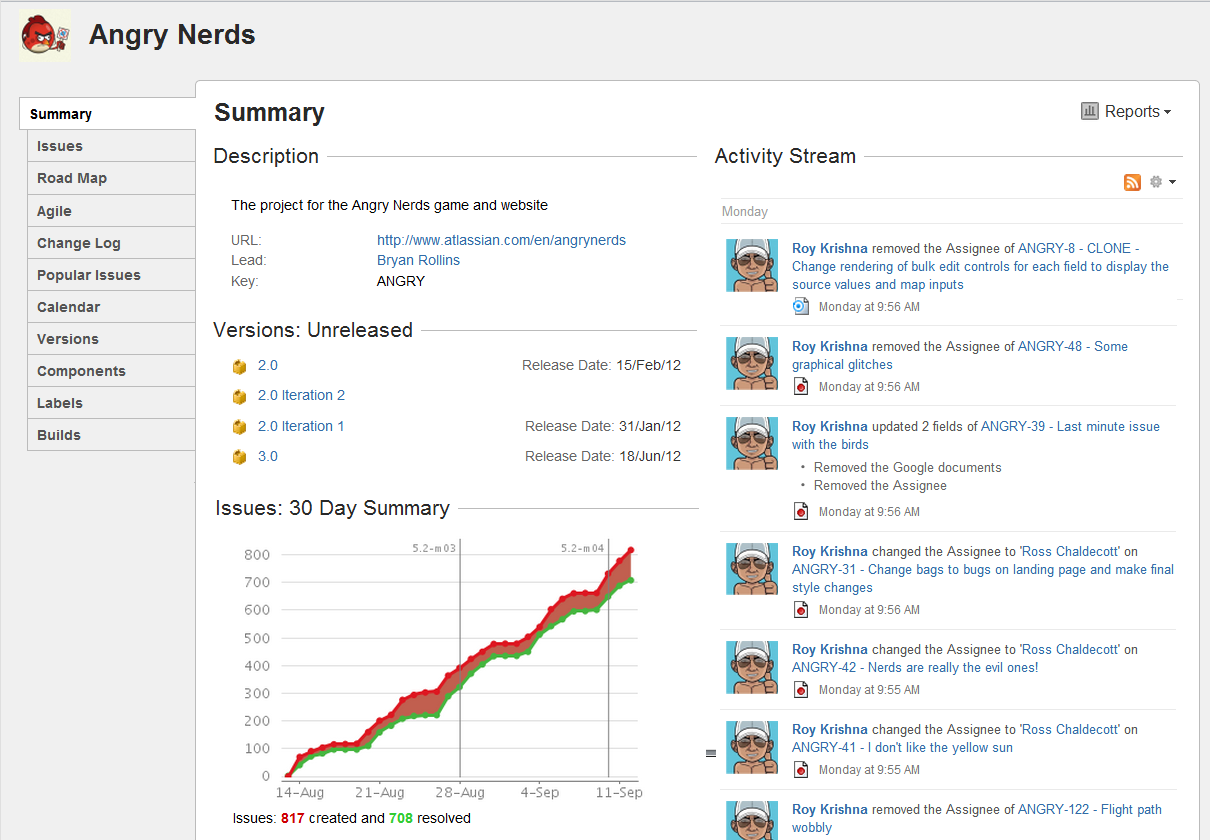
Task: Open ANGRY-31 Change bags to bugs issue
Action: pos(983,578)
